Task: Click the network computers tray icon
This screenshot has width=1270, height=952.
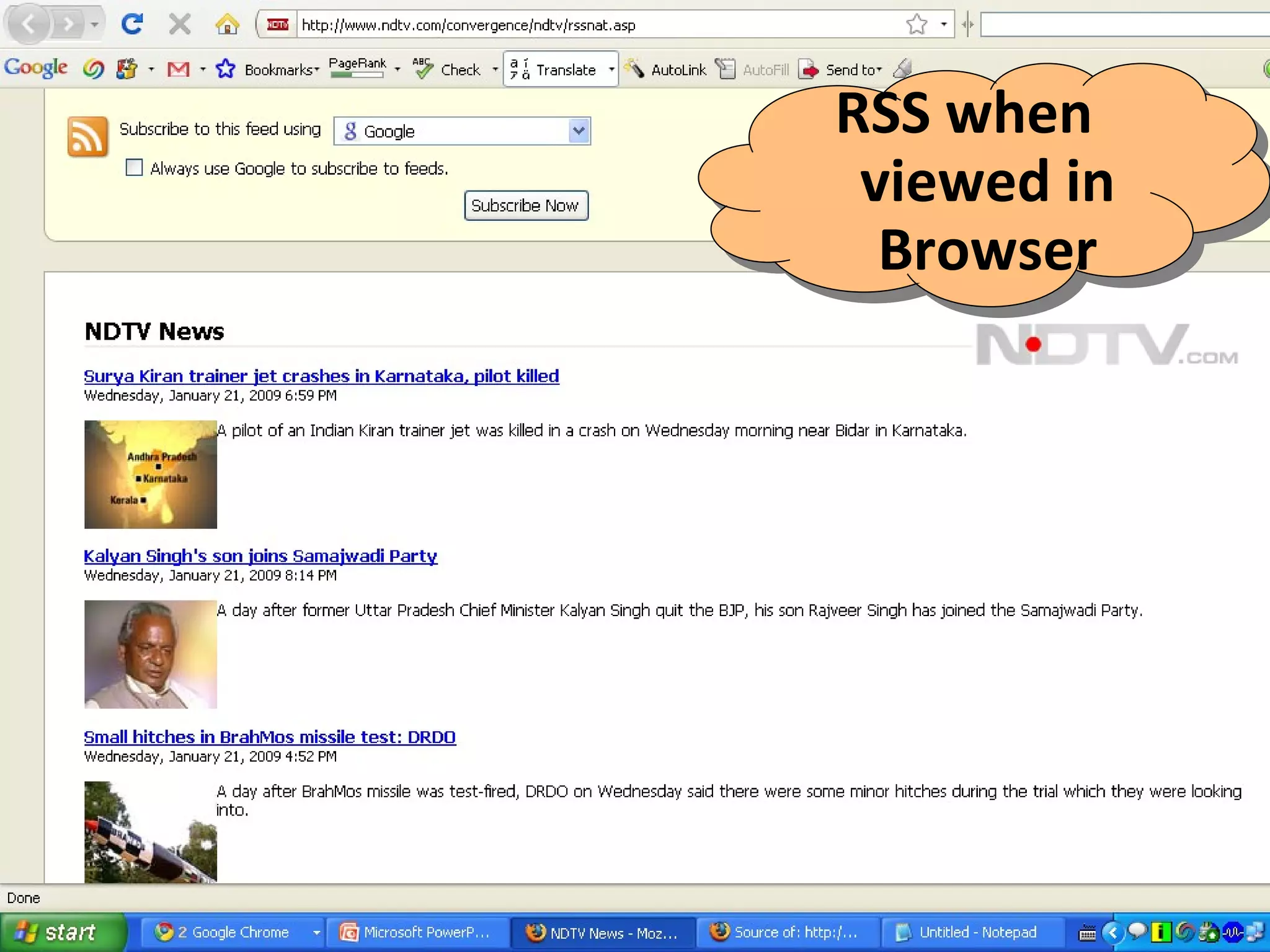Action: tap(1255, 932)
